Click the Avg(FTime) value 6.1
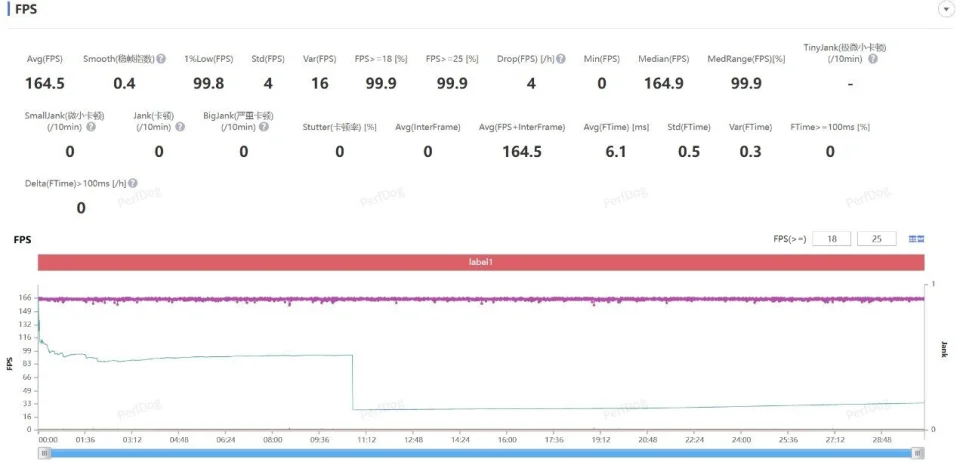 (616, 151)
